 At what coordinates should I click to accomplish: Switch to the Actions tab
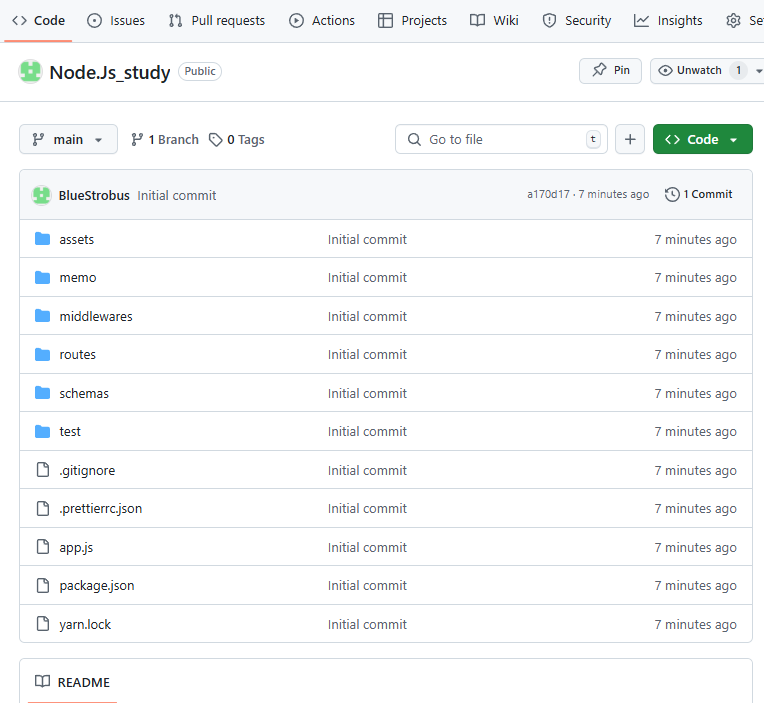tap(322, 20)
